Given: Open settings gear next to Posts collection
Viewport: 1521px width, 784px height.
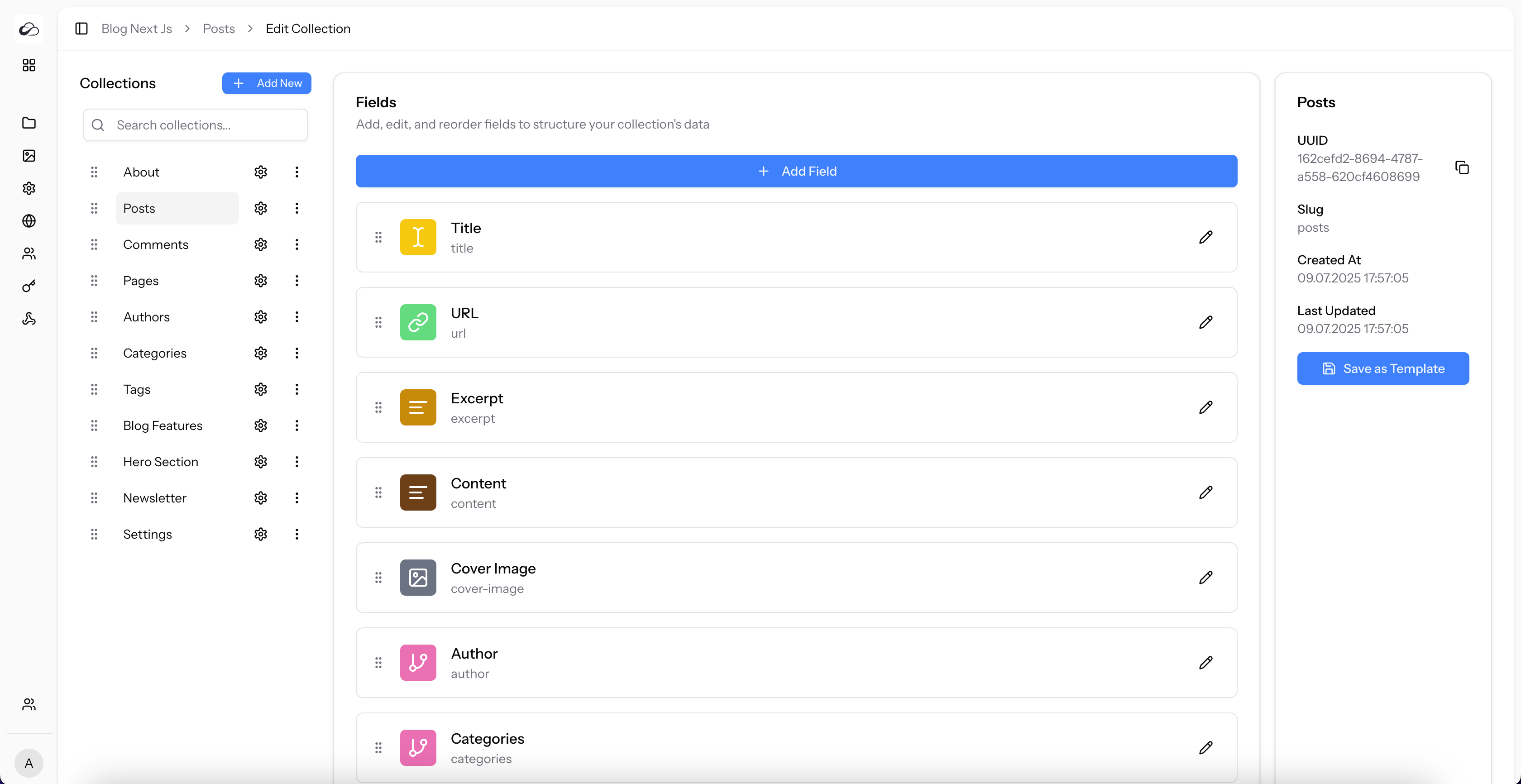Looking at the screenshot, I should pyautogui.click(x=260, y=208).
